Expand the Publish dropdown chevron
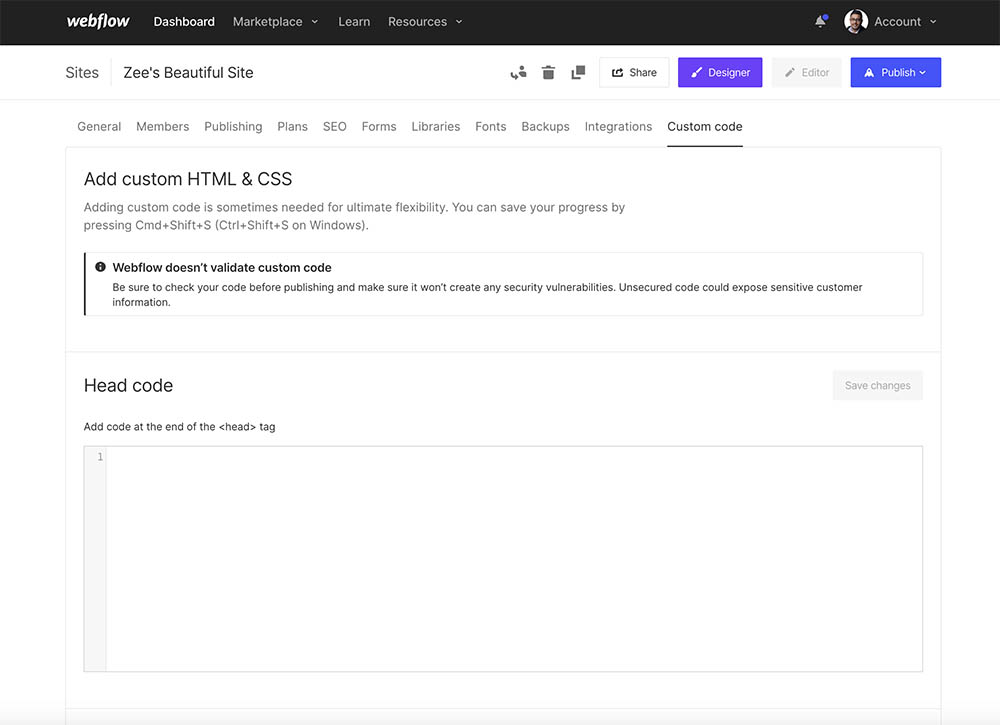 click(x=922, y=72)
